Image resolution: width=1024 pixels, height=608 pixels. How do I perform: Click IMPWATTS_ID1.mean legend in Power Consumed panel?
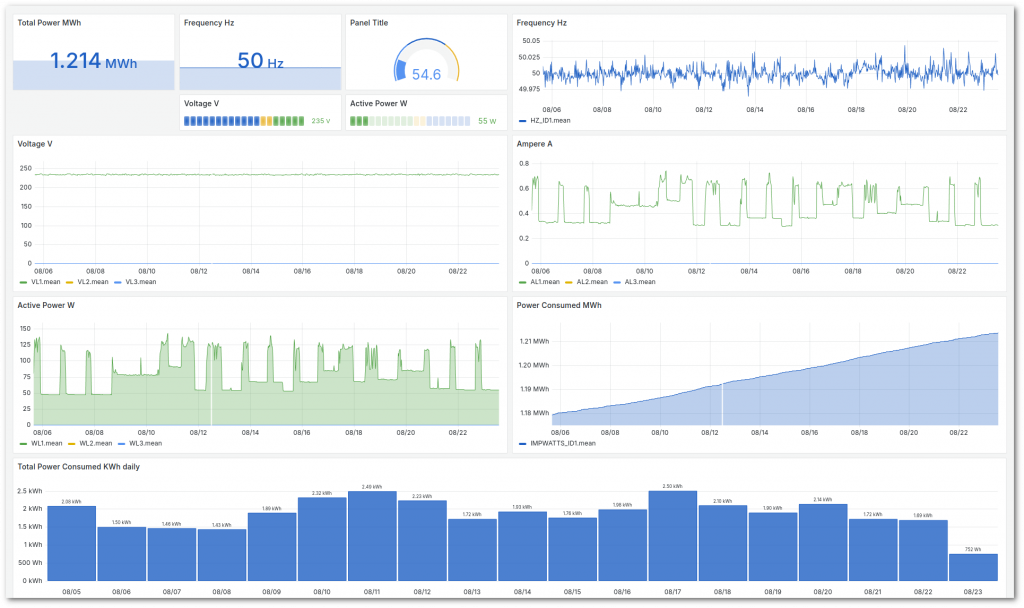(562, 442)
